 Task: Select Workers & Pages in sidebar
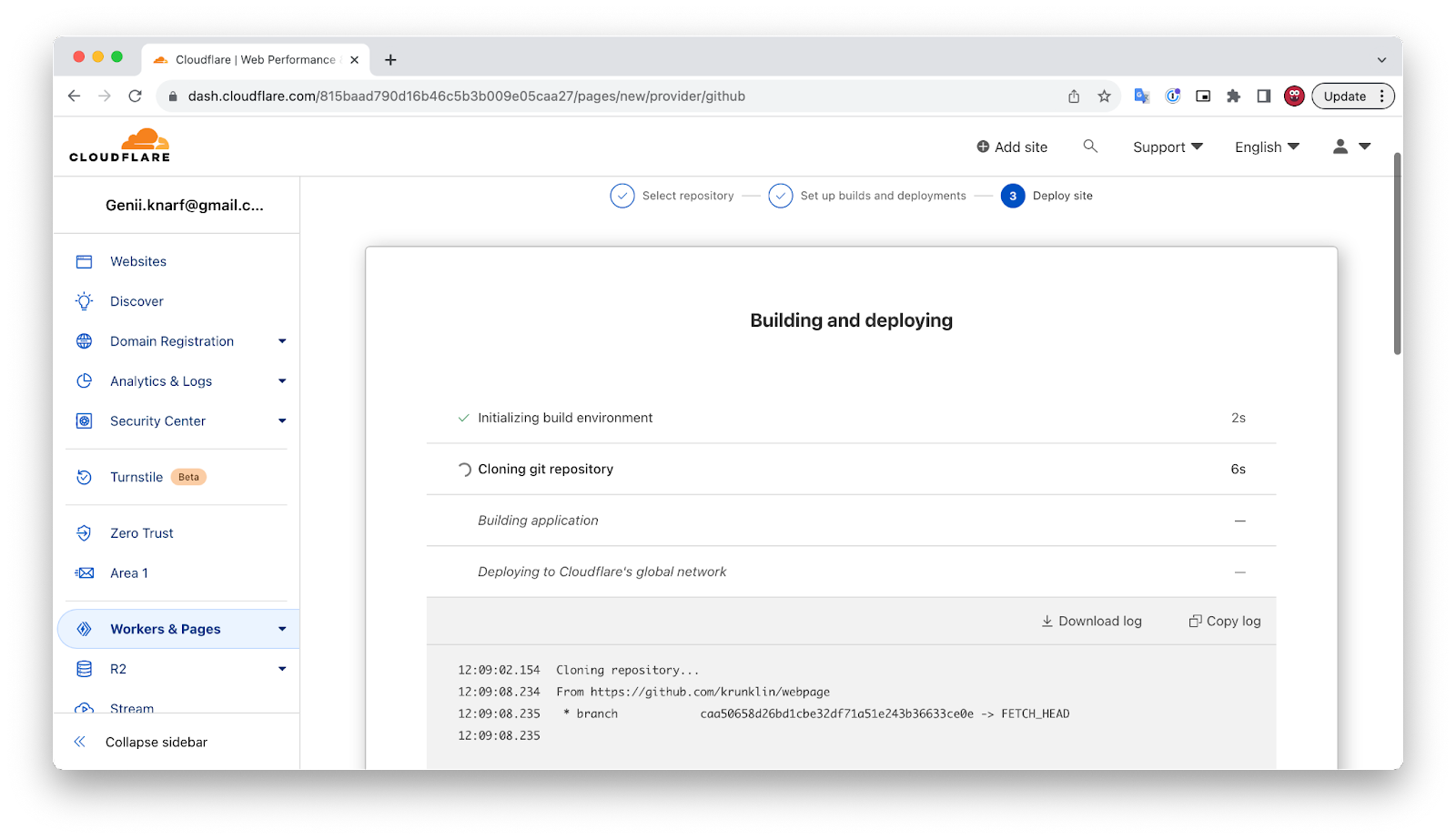click(x=166, y=629)
